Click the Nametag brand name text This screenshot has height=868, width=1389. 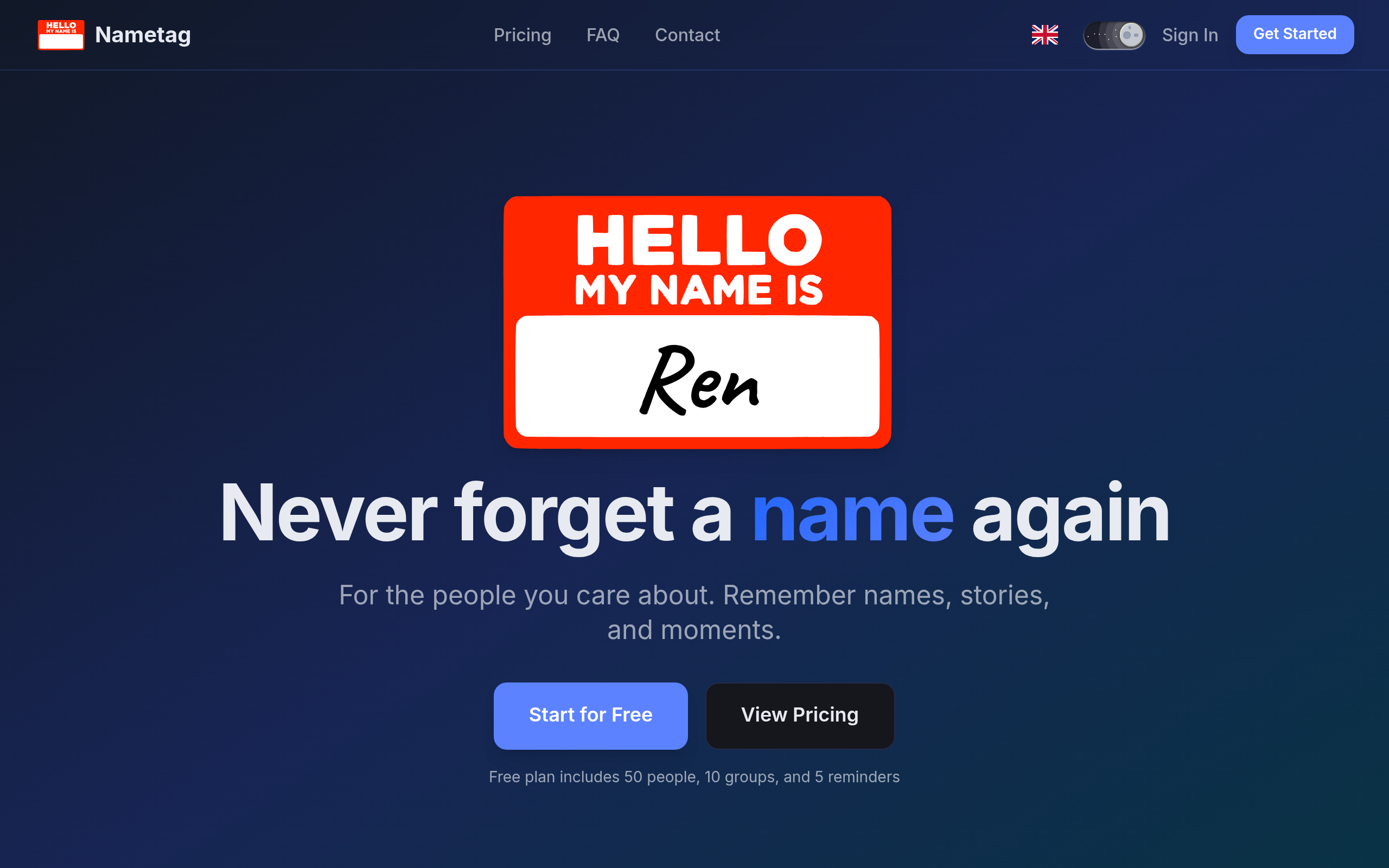pyautogui.click(x=142, y=35)
